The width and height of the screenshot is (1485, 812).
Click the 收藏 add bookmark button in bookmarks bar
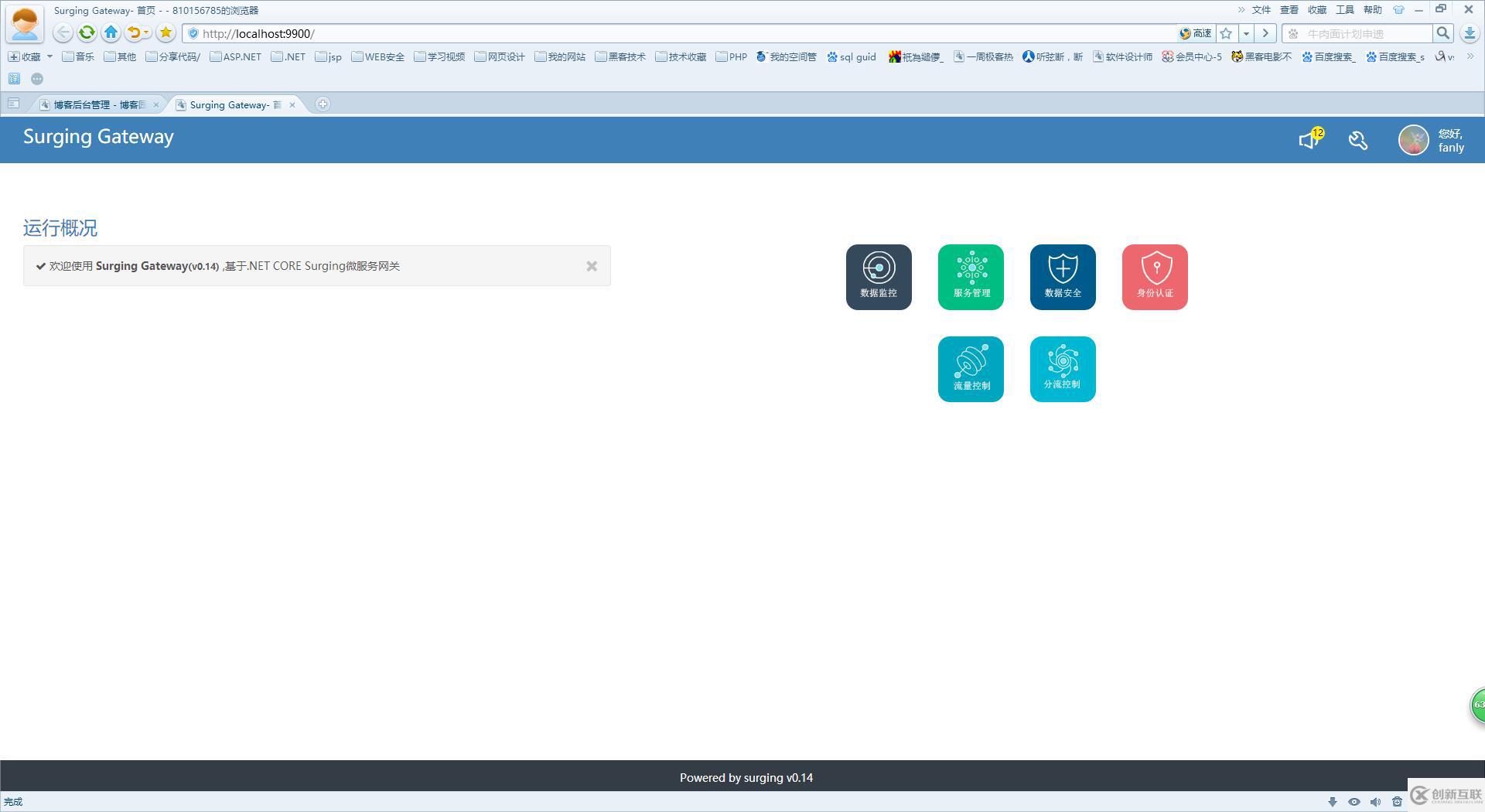pos(24,56)
